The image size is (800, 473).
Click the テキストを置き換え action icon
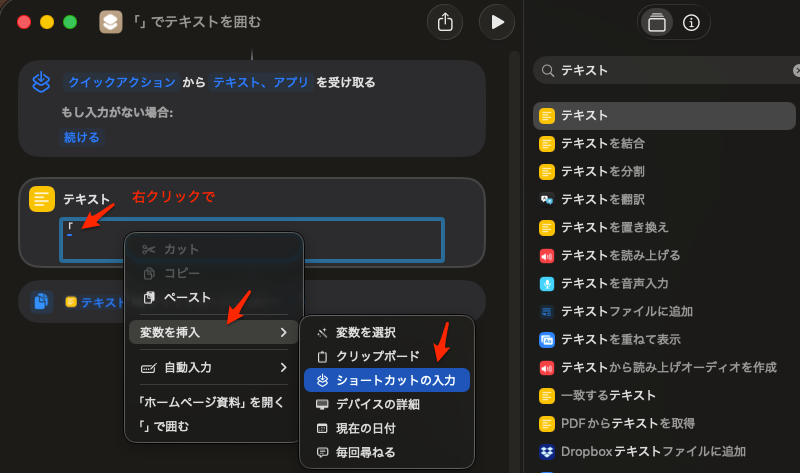point(547,228)
